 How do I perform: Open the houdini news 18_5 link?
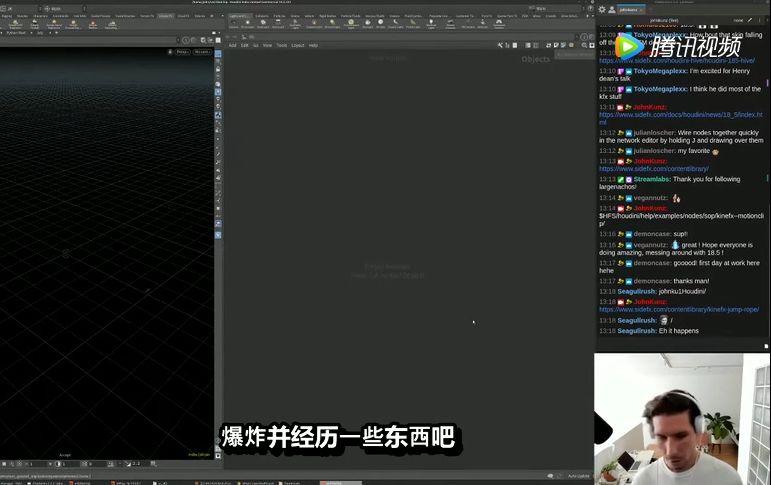point(681,118)
